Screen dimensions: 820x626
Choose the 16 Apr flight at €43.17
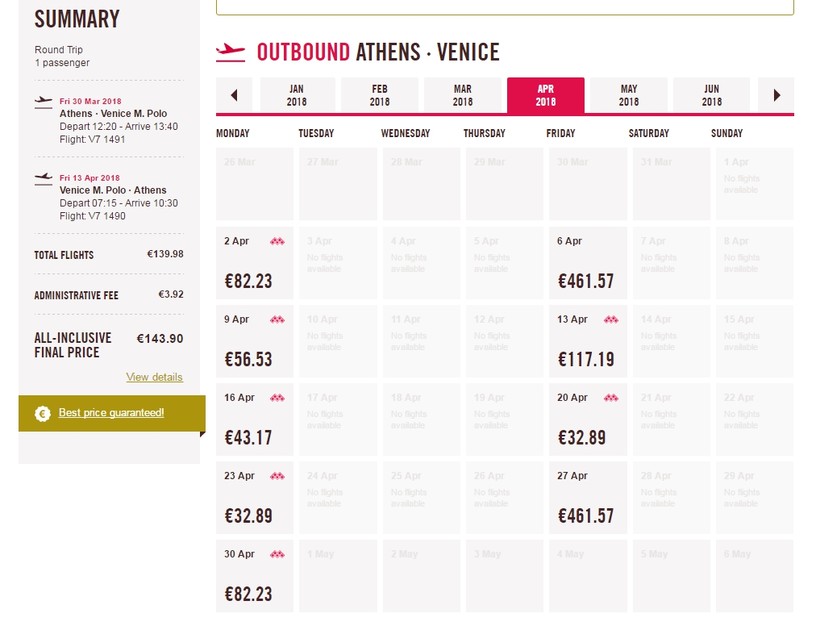255,420
